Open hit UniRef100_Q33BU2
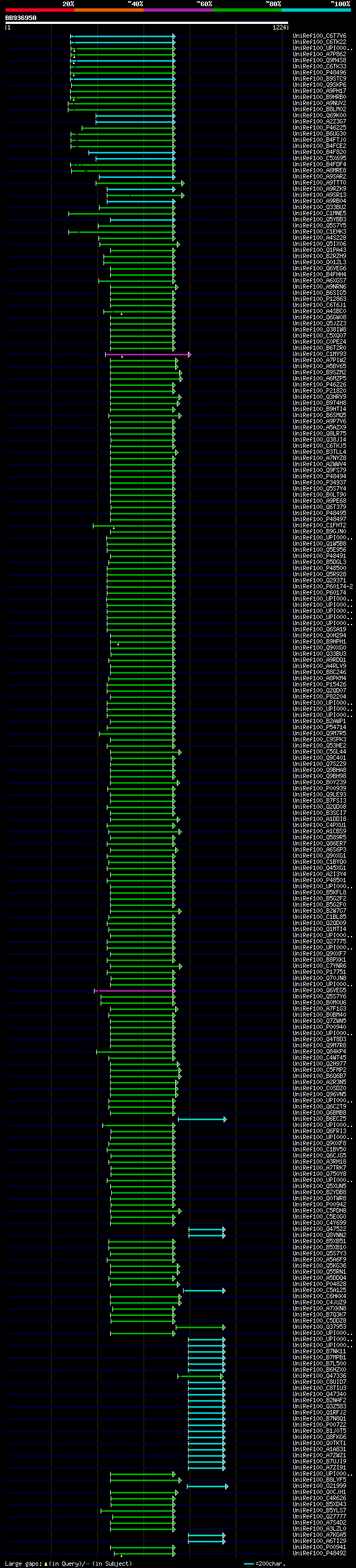This screenshot has height=1568, width=356. coord(319,207)
